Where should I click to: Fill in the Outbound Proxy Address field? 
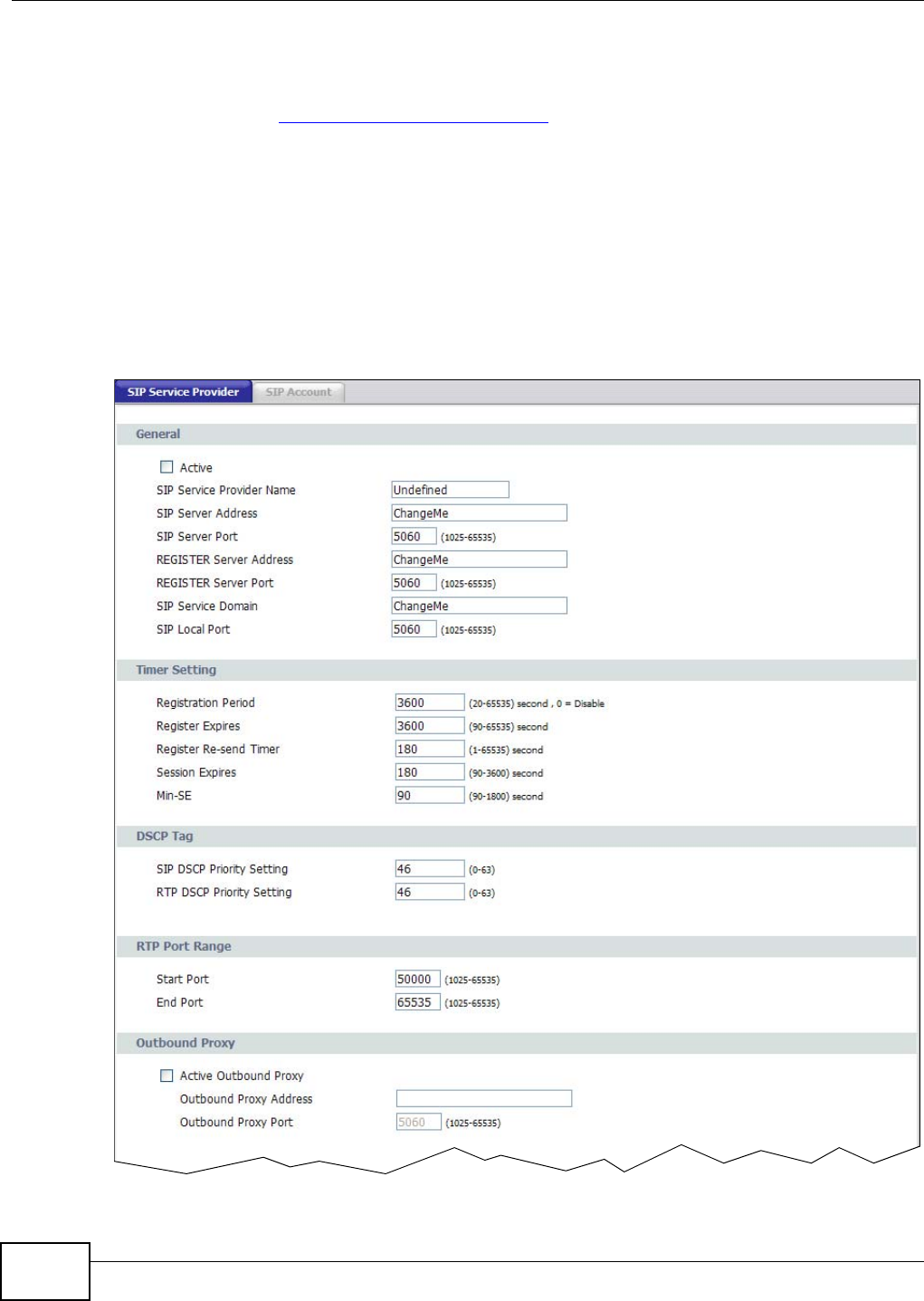click(484, 1098)
